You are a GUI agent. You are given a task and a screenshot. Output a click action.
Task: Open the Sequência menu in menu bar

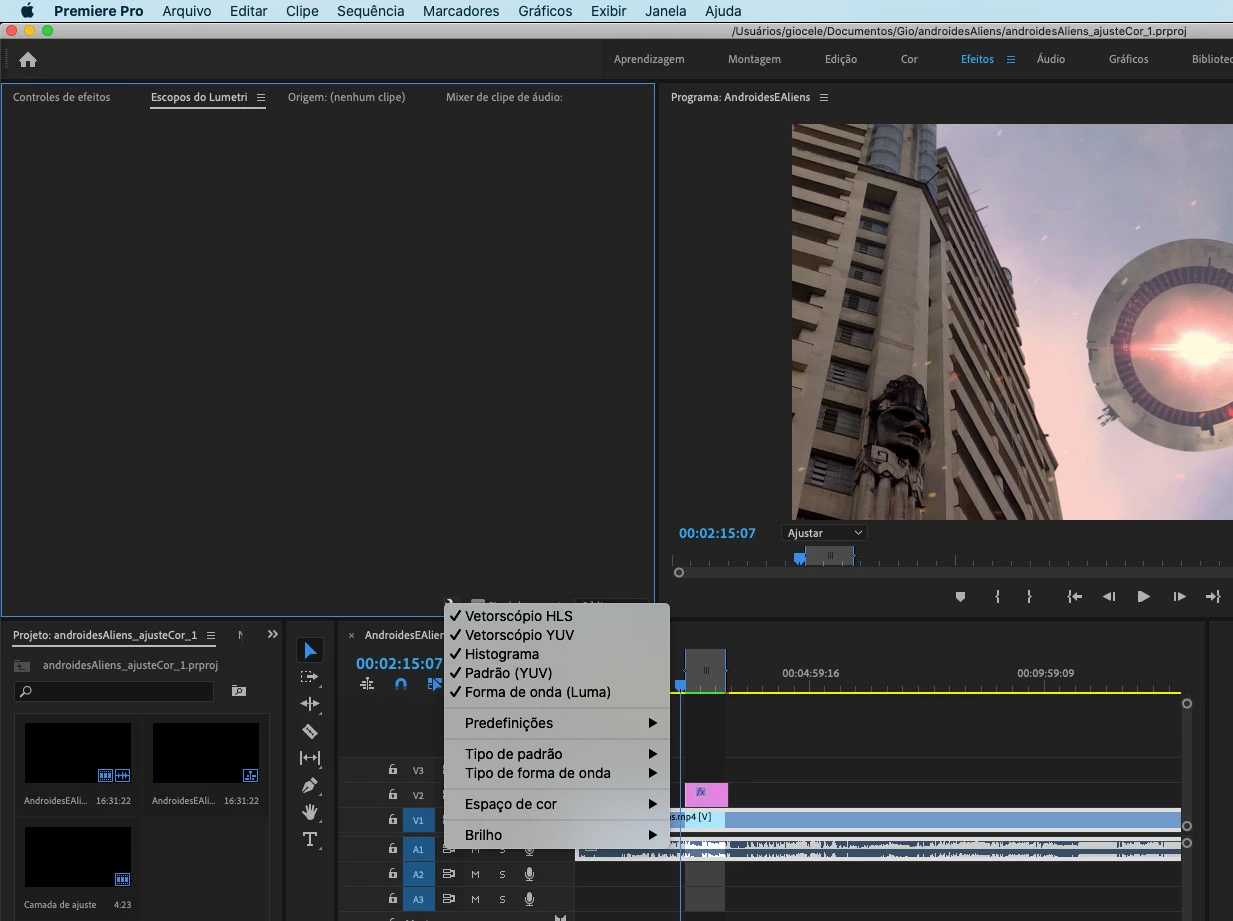click(370, 11)
